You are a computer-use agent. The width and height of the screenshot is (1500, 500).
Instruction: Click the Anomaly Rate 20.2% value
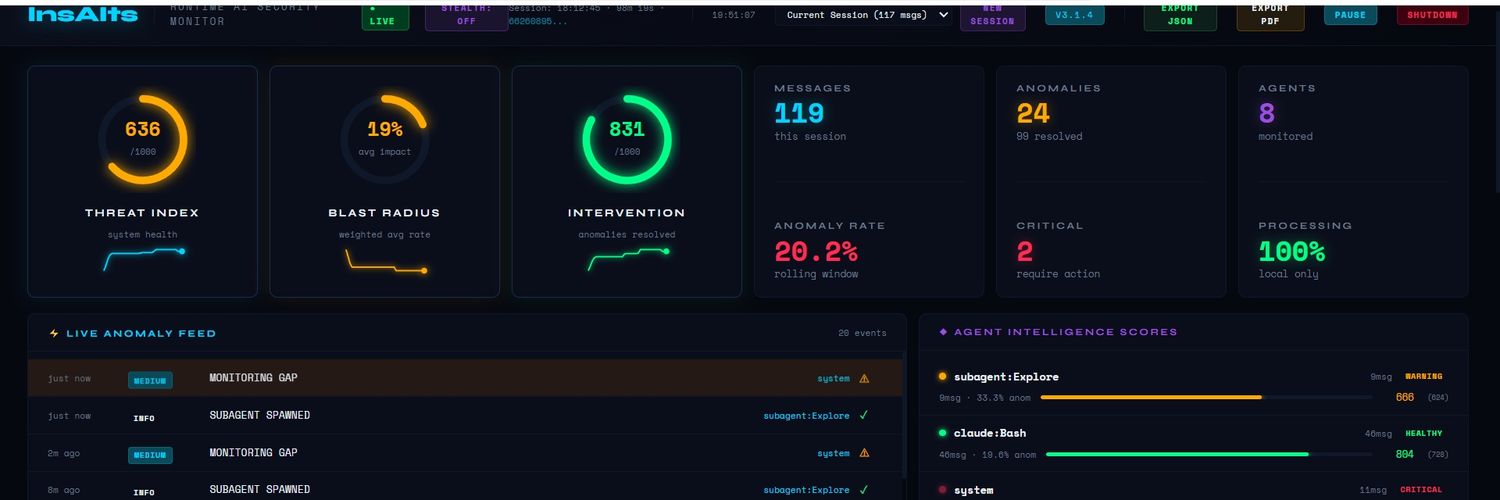[x=816, y=251]
